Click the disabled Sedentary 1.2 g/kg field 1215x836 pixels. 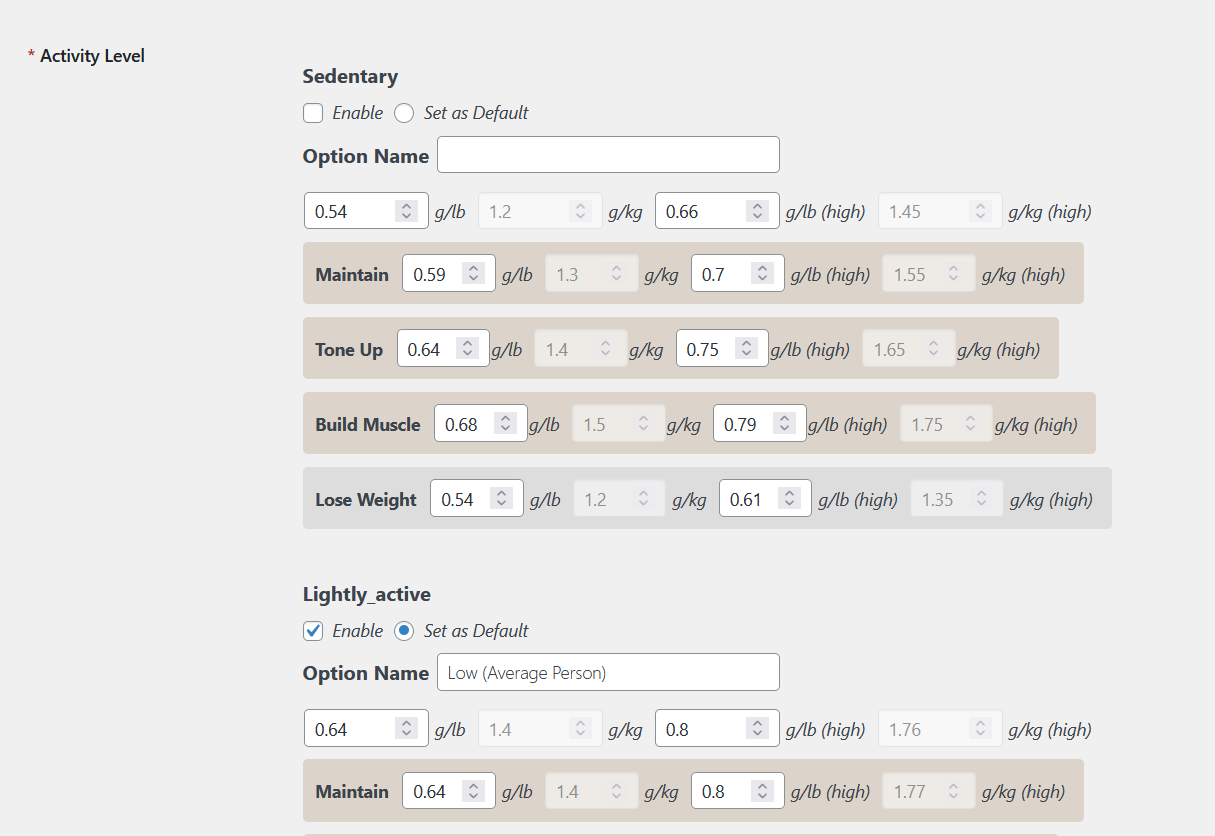[x=540, y=211]
